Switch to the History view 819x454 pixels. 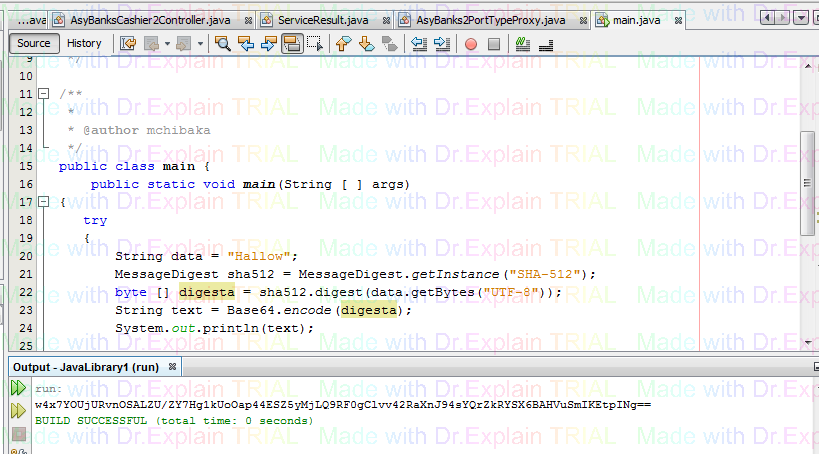84,43
